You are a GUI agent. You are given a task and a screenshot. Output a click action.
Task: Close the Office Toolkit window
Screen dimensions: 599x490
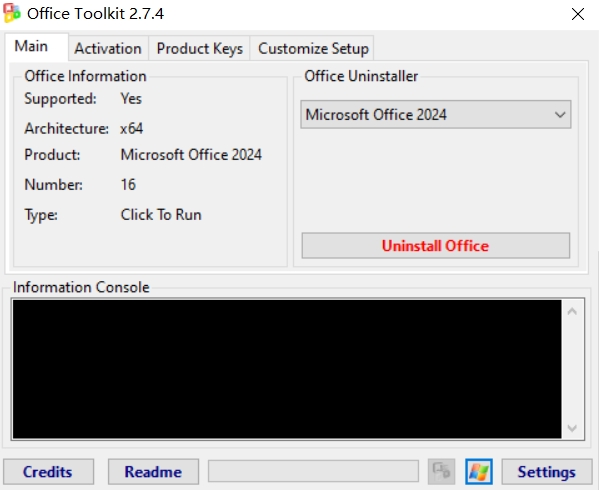[x=578, y=14]
